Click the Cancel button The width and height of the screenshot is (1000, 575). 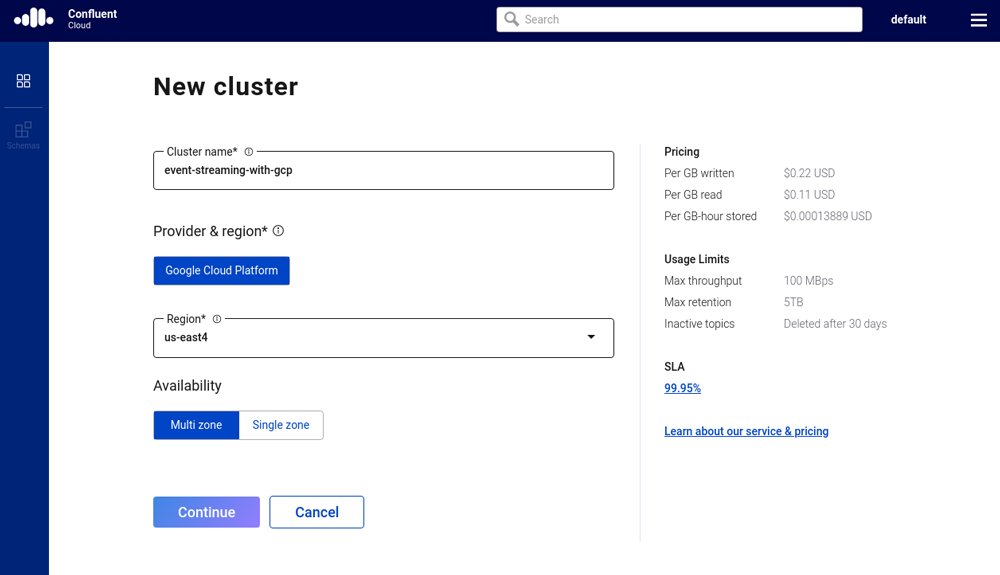pyautogui.click(x=316, y=512)
